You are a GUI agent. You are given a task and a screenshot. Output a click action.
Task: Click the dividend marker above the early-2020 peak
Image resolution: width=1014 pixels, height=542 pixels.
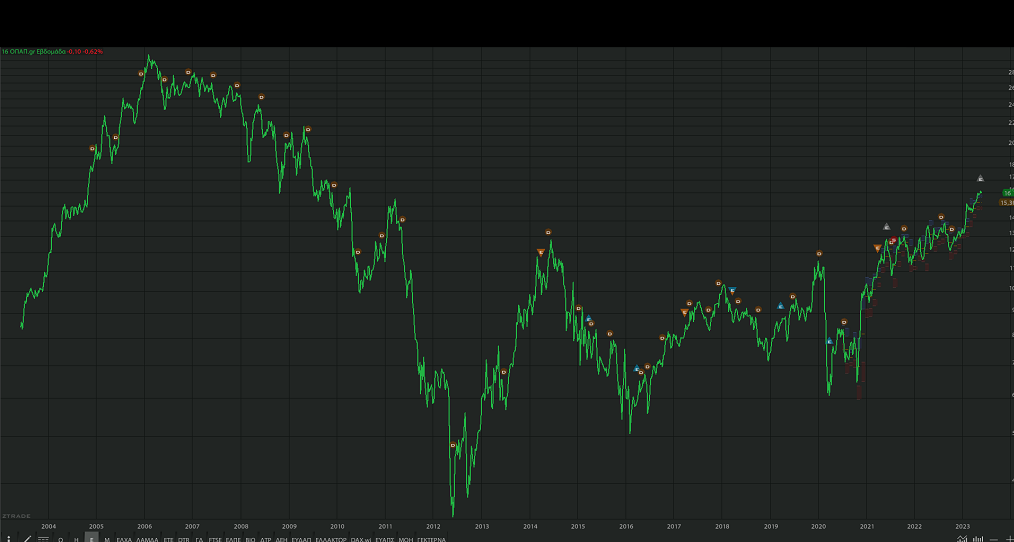tap(819, 254)
